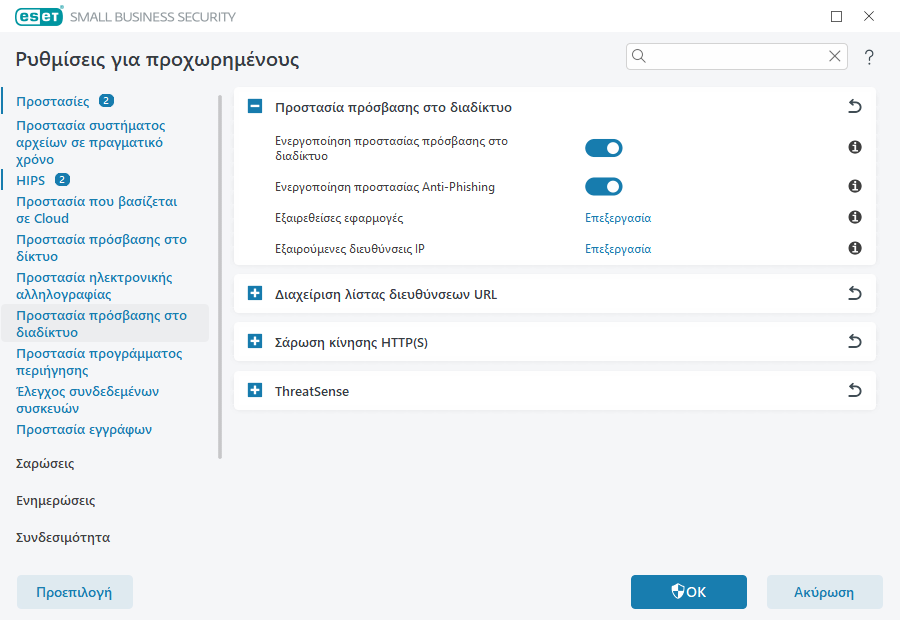Screen dimensions: 900x620
Task: Expand the ThreatSense section
Action: pyautogui.click(x=255, y=390)
